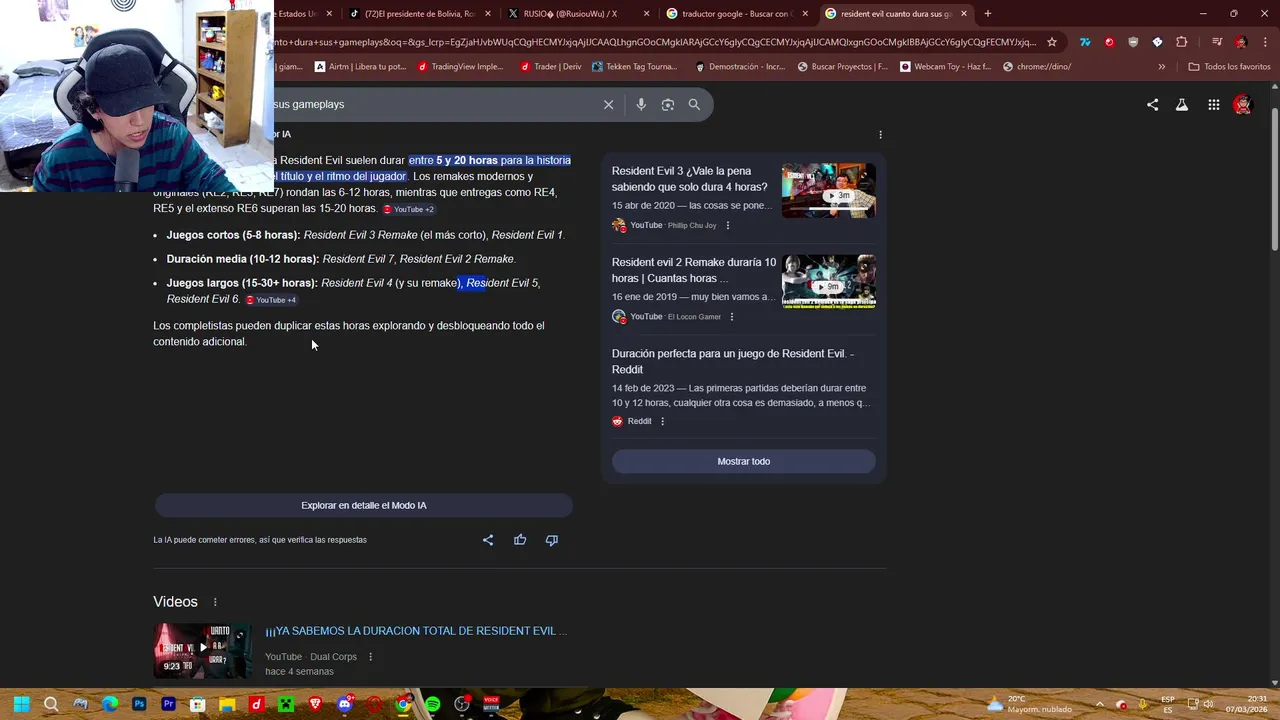Image resolution: width=1280 pixels, height=720 pixels.
Task: Open the Todos los favoritos bookmarks folder
Action: pyautogui.click(x=1229, y=67)
